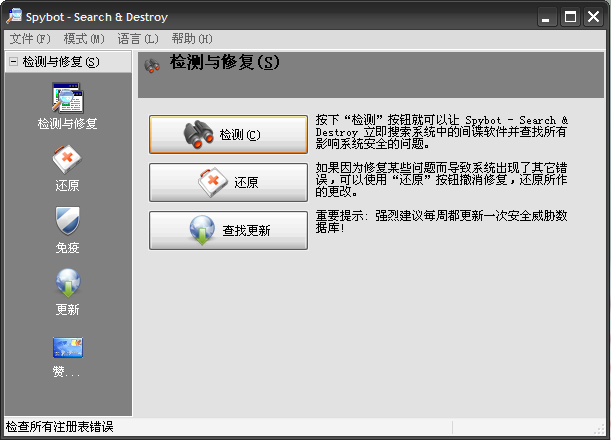Open the 文件(F) menu
Image resolution: width=611 pixels, height=440 pixels.
(x=30, y=39)
